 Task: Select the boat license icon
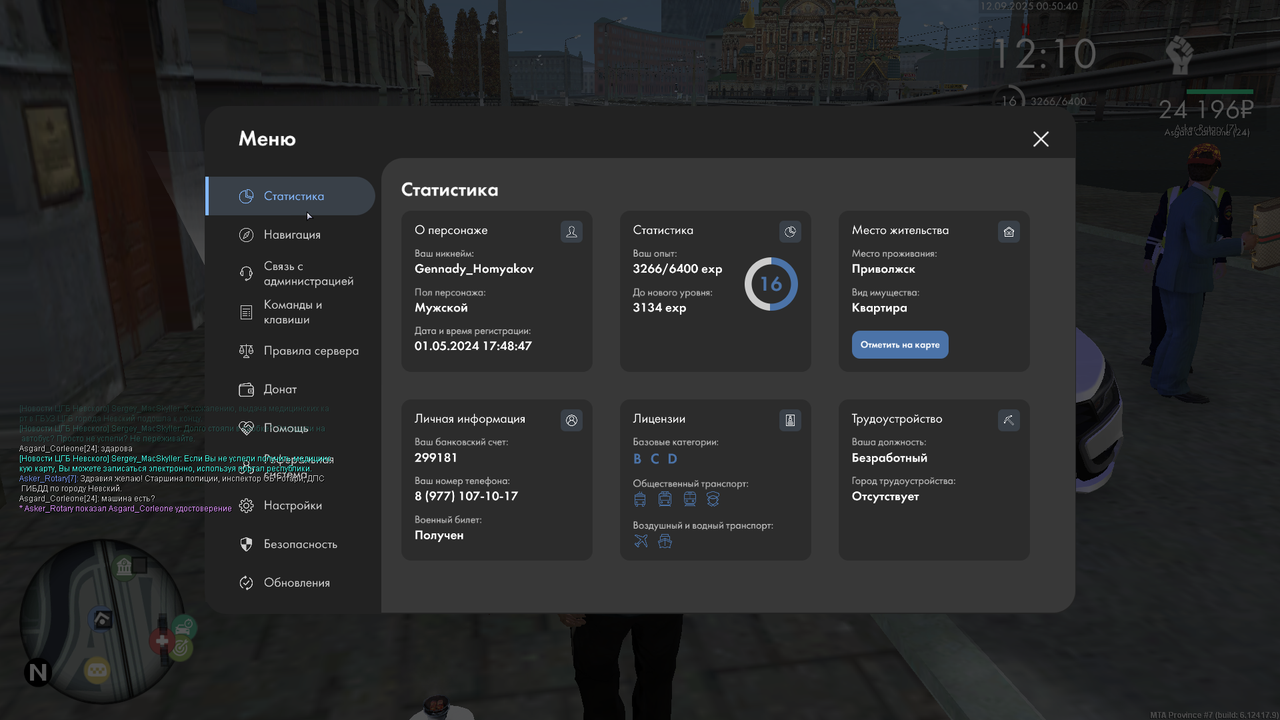pyautogui.click(x=664, y=541)
